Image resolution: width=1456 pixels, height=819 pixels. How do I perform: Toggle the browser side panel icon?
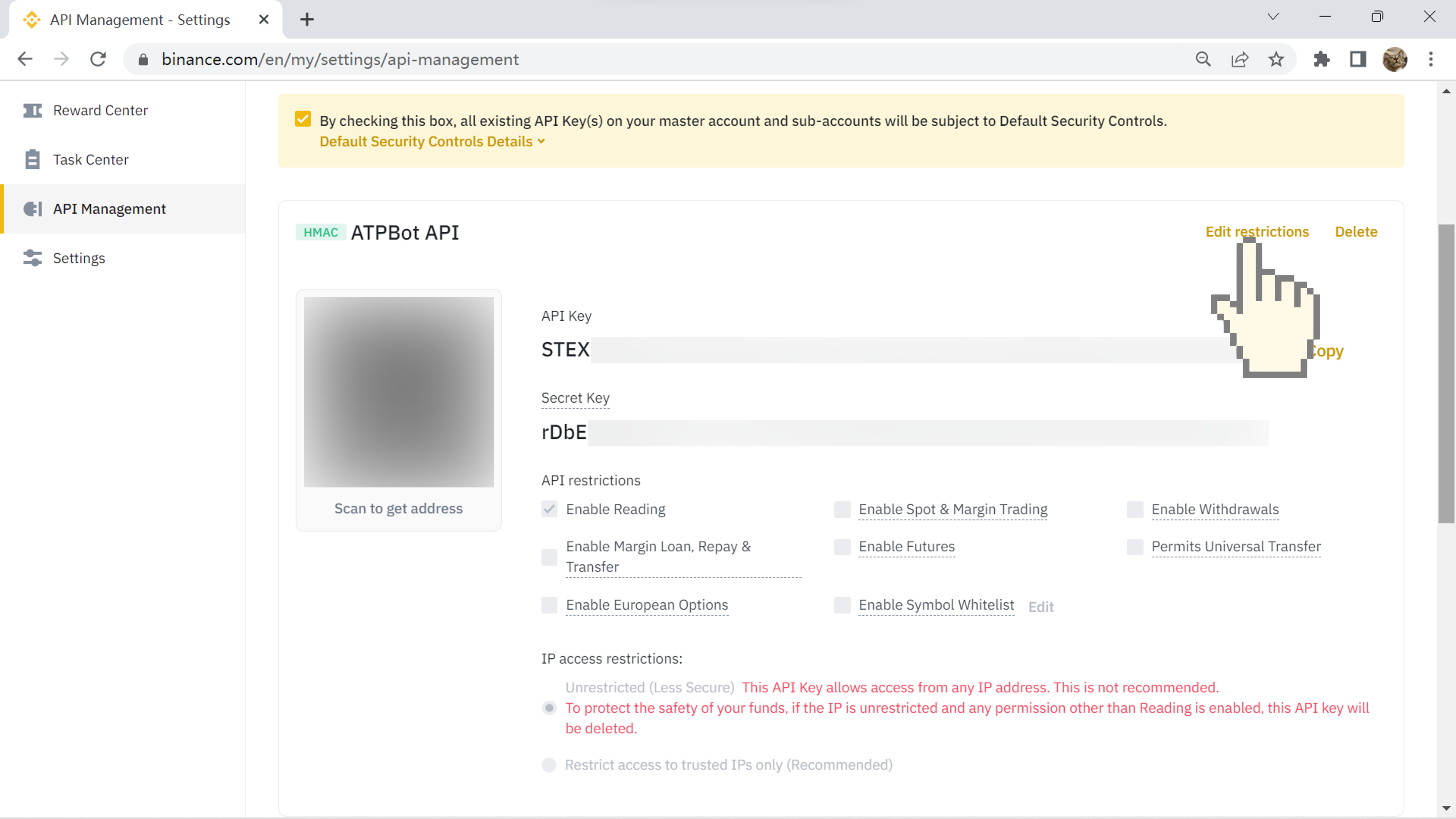(x=1358, y=59)
